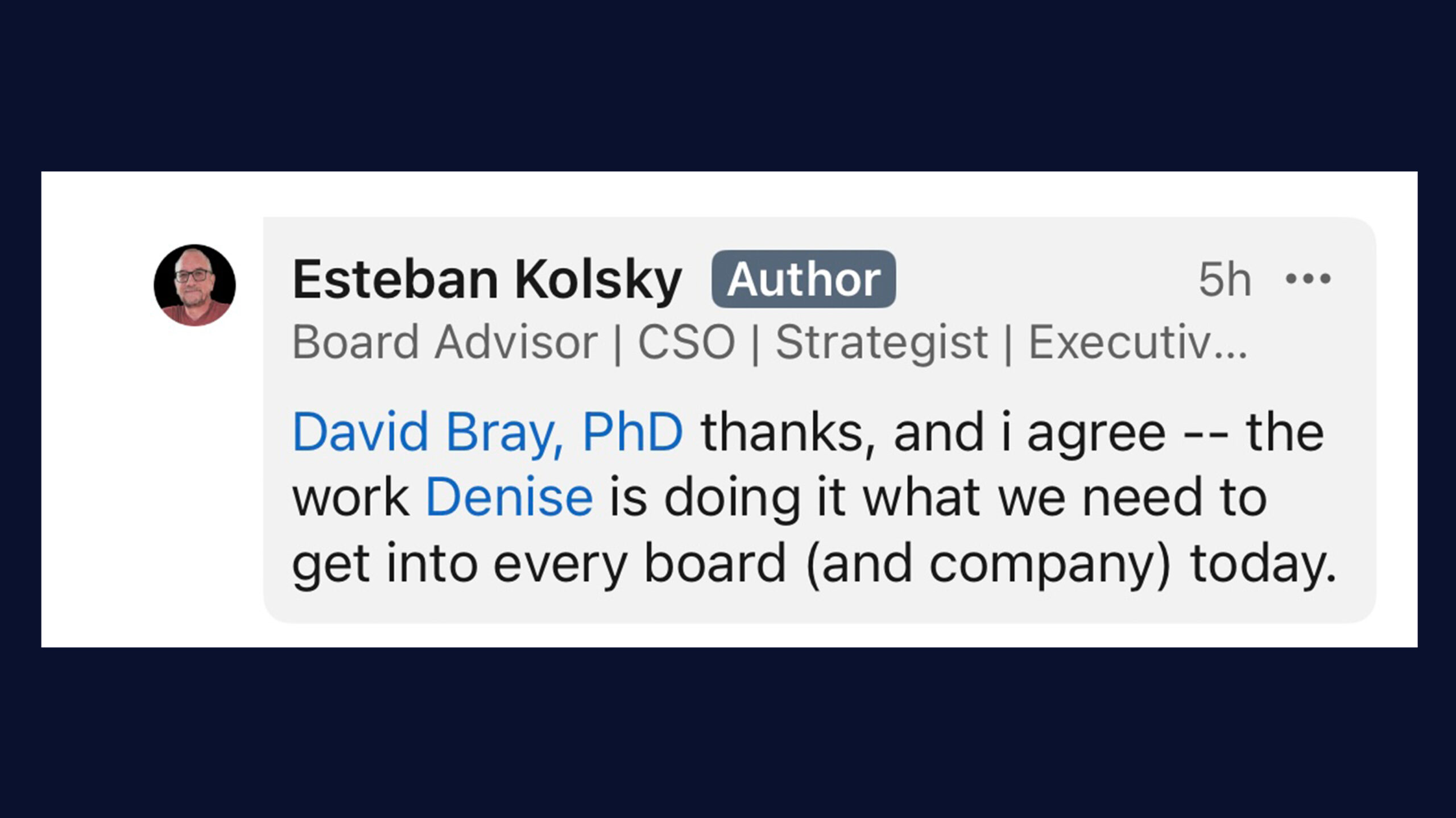Image resolution: width=1456 pixels, height=818 pixels.
Task: Open Esteban Kolsky's profile photo
Action: pos(195,285)
